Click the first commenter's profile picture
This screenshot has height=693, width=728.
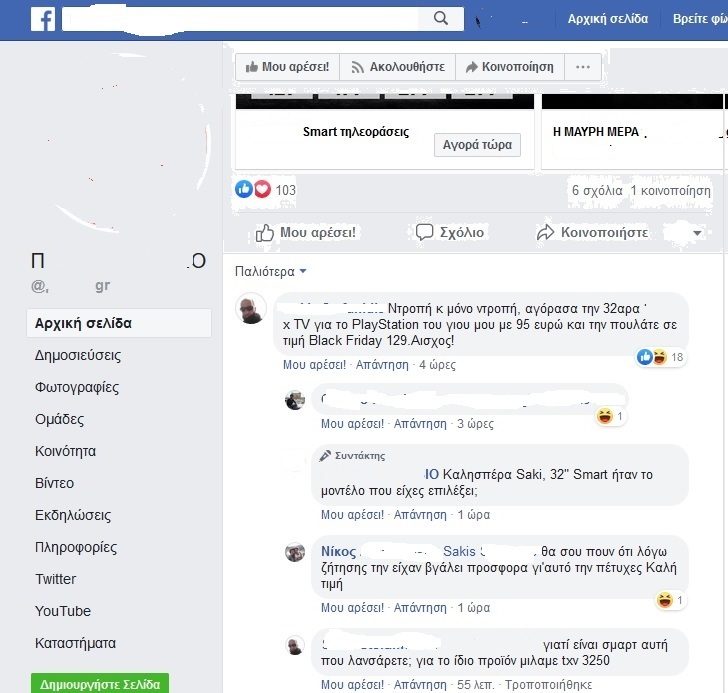[251, 308]
